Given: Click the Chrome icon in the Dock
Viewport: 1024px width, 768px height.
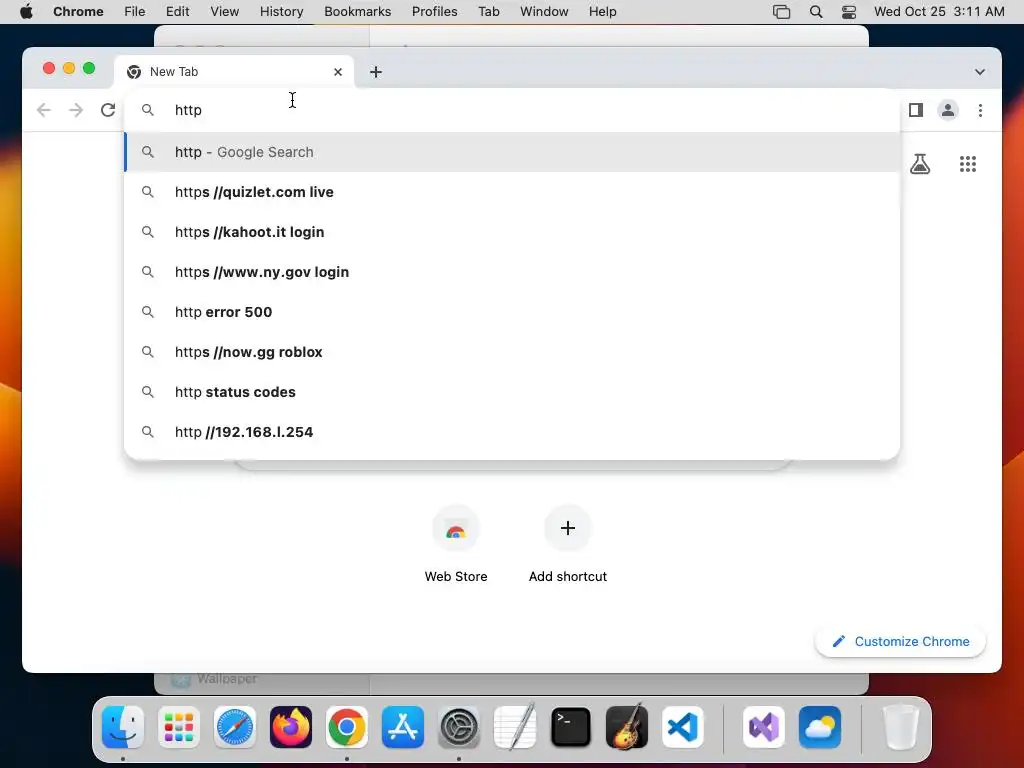Looking at the screenshot, I should tap(347, 726).
